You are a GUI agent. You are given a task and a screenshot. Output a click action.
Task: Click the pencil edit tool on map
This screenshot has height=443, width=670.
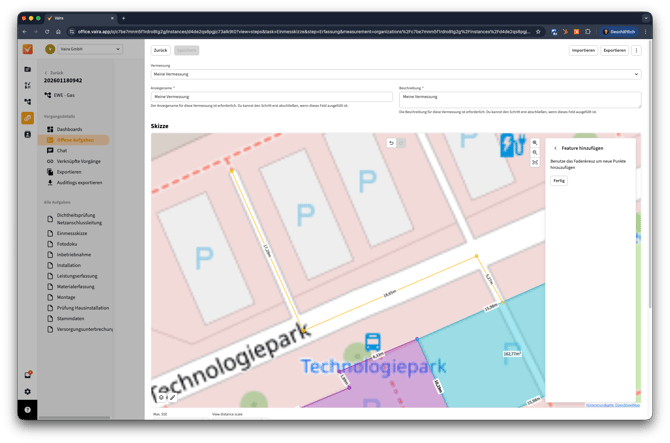pos(172,398)
